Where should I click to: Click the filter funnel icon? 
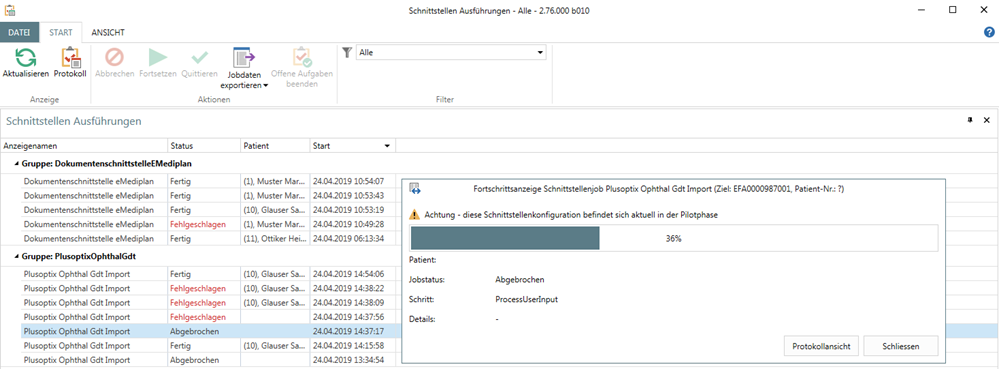[346, 53]
